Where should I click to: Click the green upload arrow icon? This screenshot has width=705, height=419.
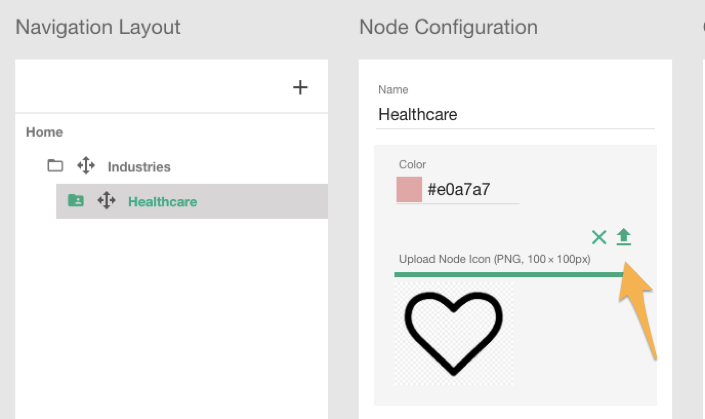[x=624, y=237]
